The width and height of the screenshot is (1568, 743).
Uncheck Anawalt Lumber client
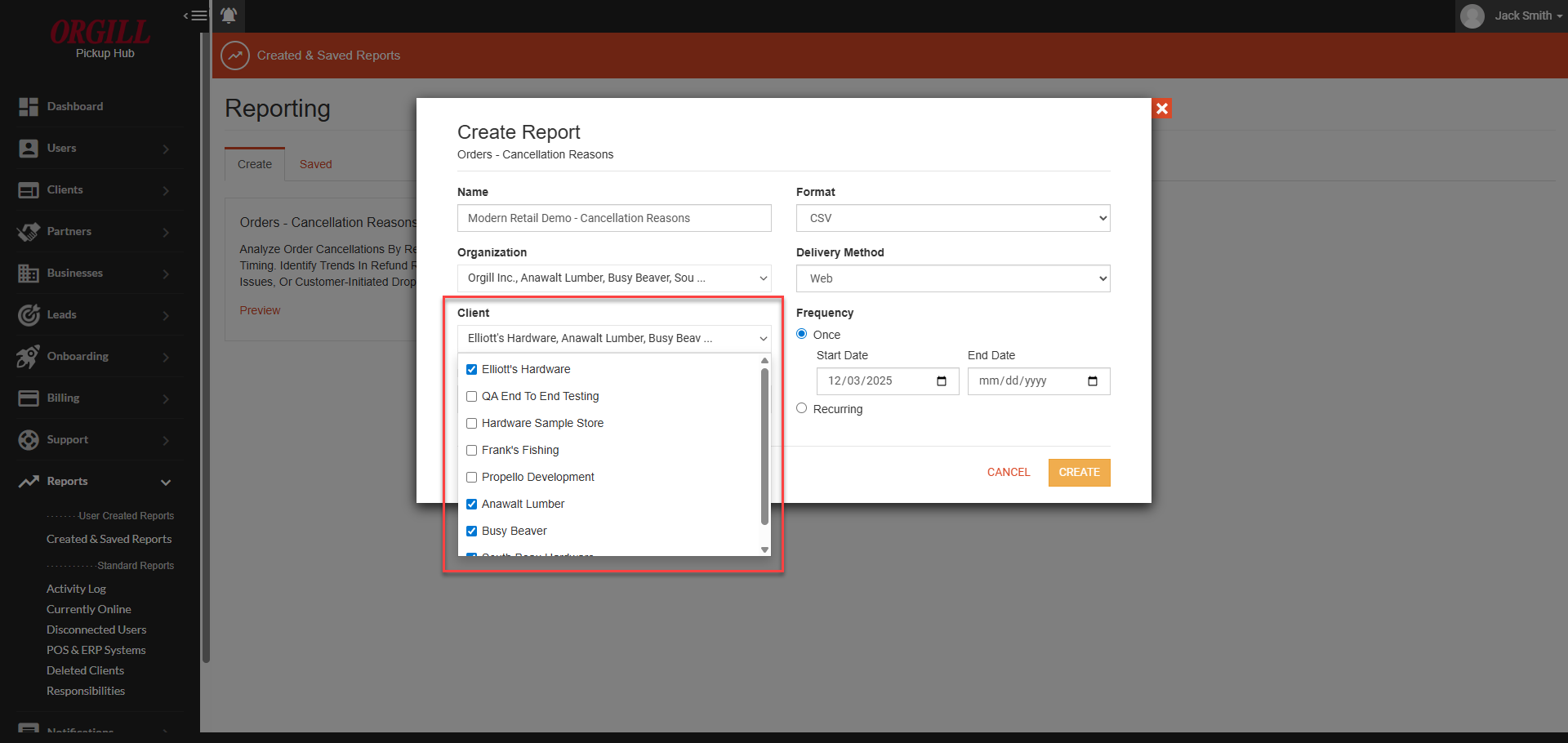tap(471, 505)
